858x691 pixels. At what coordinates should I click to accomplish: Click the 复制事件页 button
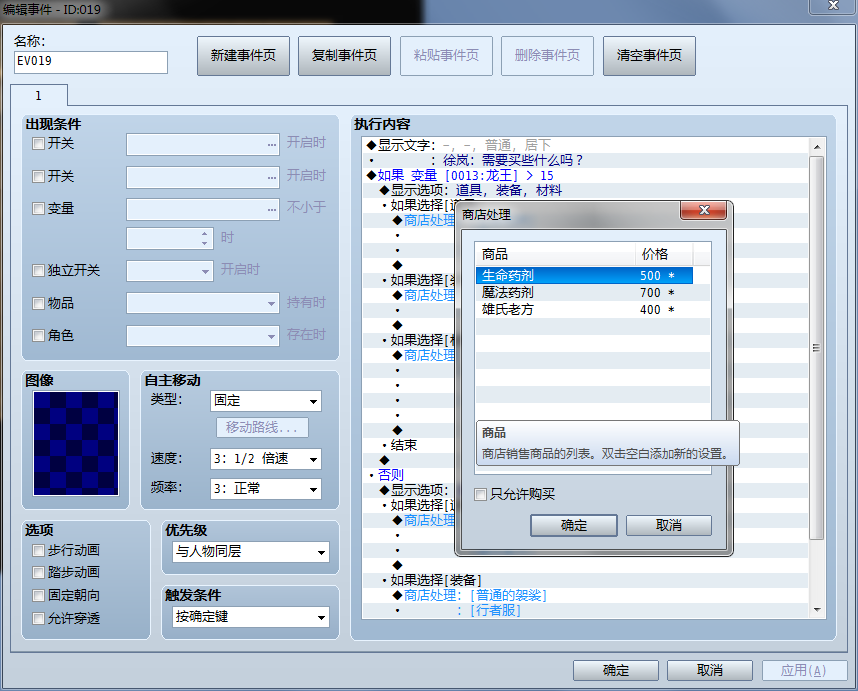(x=344, y=56)
